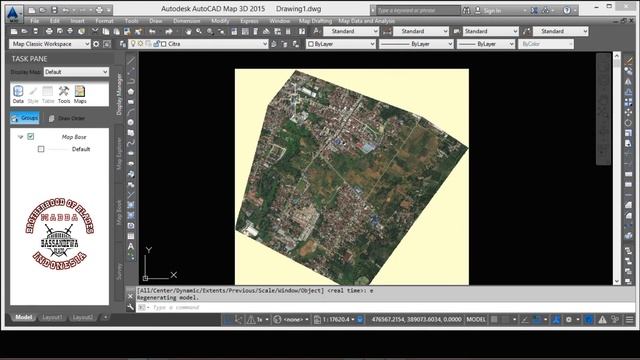Click the drawing area vertical scrollbar
The width and height of the screenshot is (640, 360).
[617, 168]
